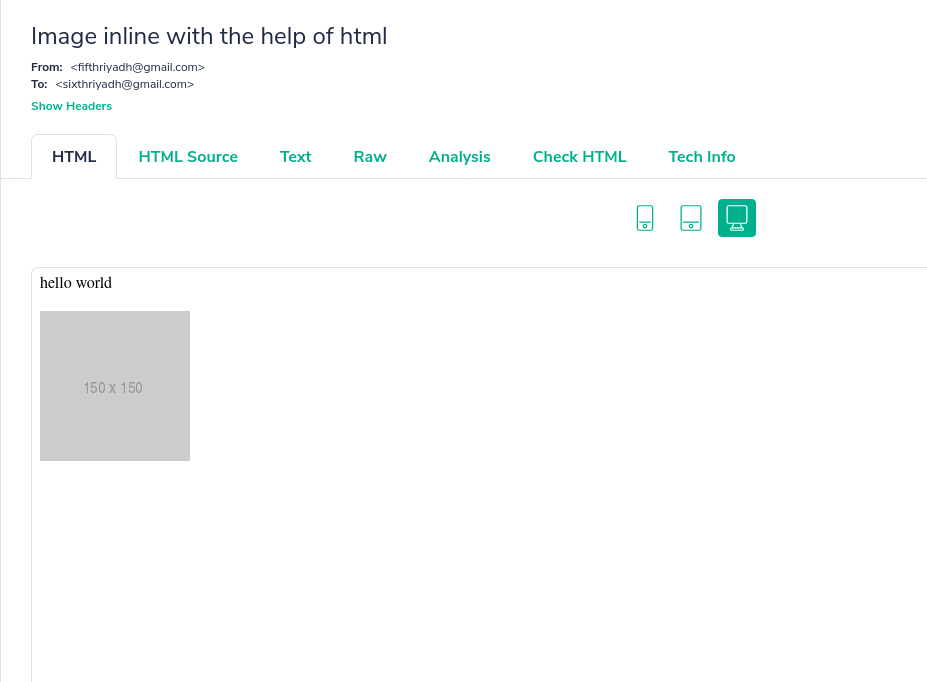Select the sender address fifthriyadh@gmail.com
The width and height of the screenshot is (927, 682).
coord(137,67)
